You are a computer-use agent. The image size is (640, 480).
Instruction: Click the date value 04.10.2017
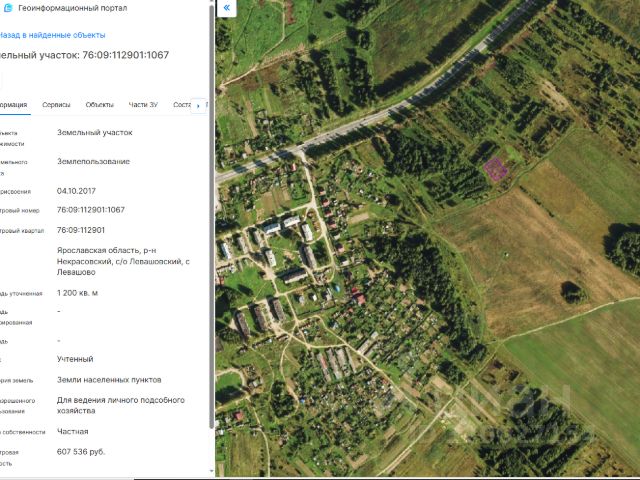pyautogui.click(x=76, y=191)
